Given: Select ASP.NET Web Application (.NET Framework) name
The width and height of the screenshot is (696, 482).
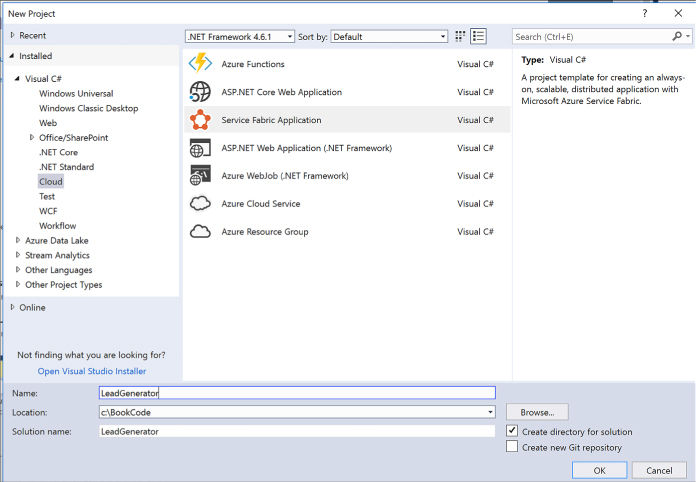Looking at the screenshot, I should click(307, 148).
